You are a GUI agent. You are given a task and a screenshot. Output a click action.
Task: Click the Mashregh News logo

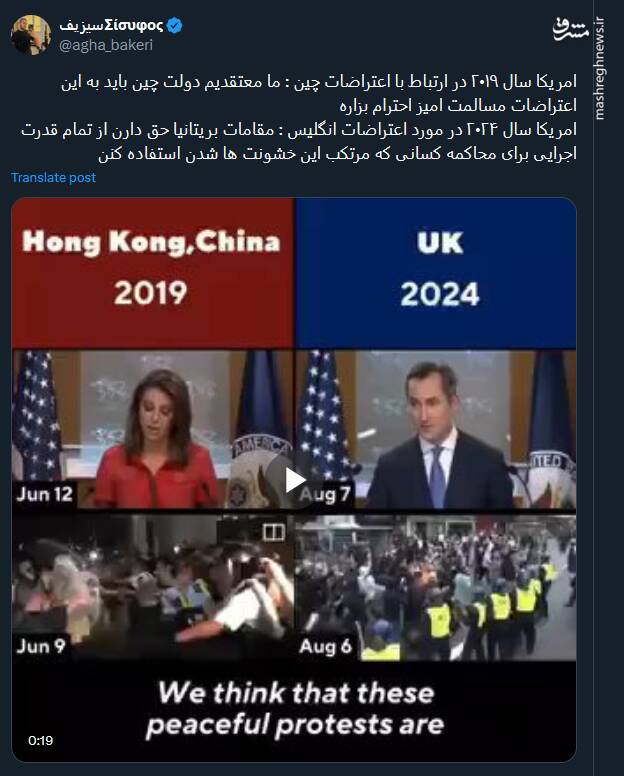pos(570,29)
